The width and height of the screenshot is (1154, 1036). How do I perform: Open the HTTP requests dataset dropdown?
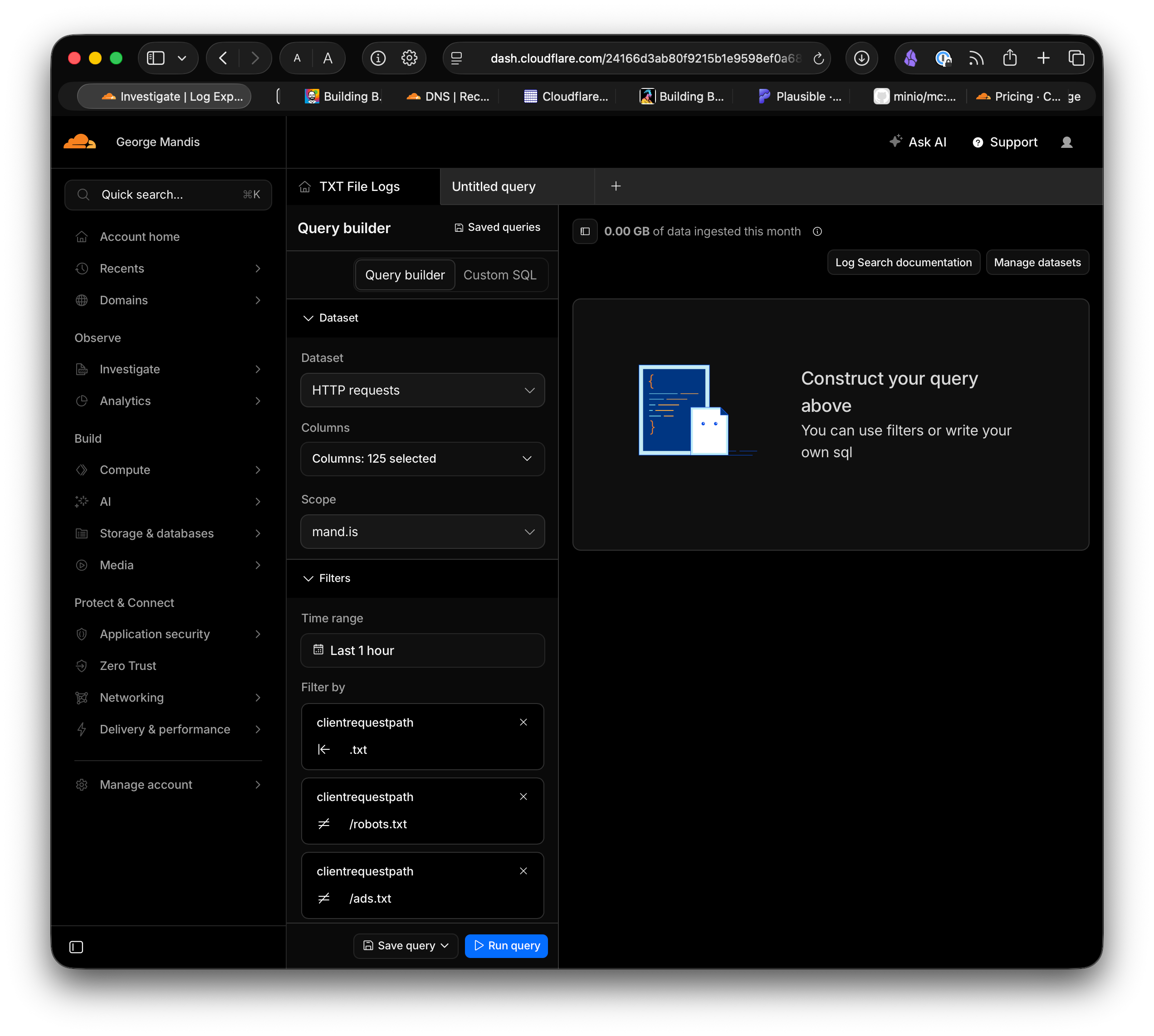422,390
